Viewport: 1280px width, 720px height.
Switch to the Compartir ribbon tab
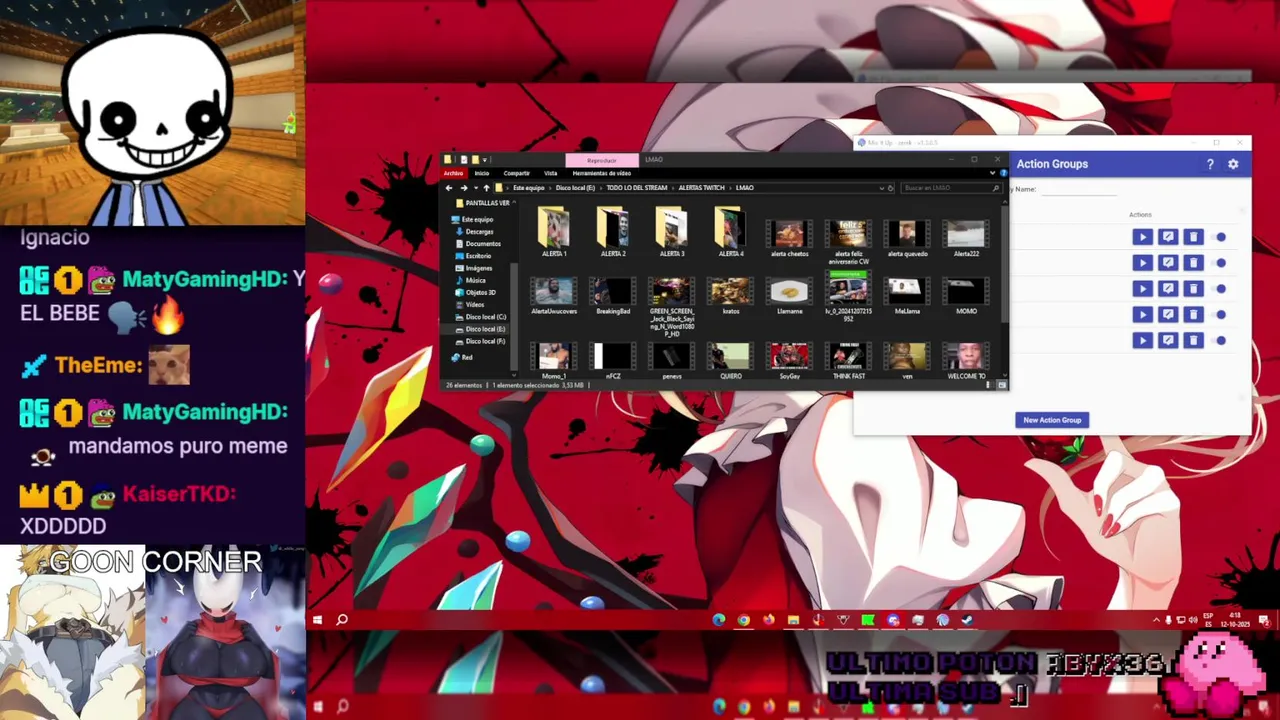tap(517, 173)
